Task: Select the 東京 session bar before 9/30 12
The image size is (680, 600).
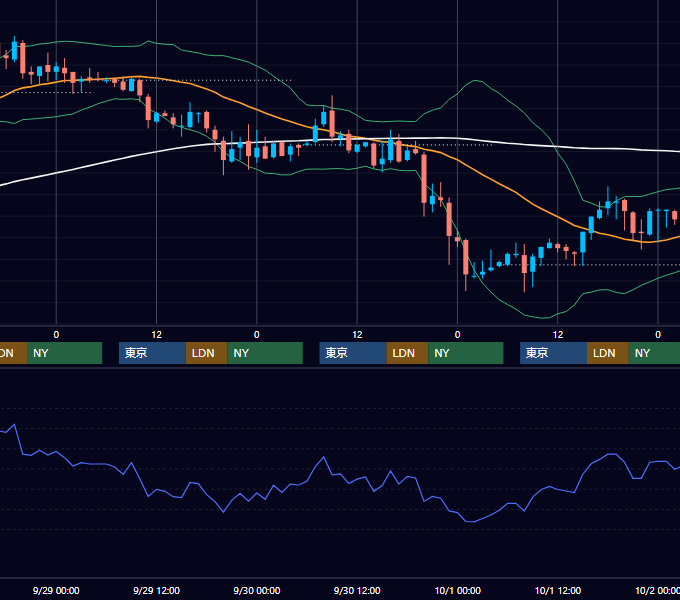Action: click(x=353, y=353)
